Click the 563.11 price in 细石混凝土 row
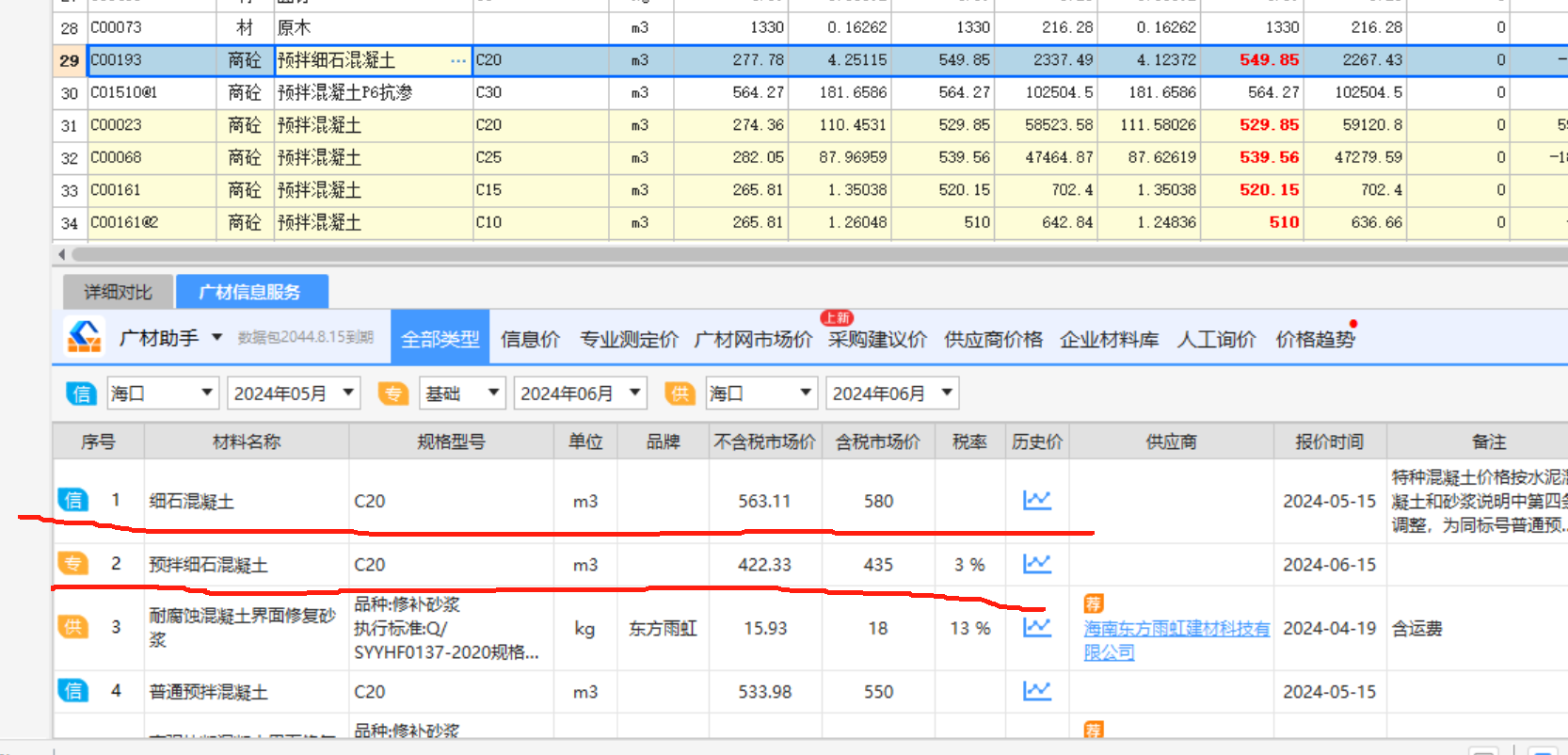This screenshot has height=755, width=1568. pos(764,501)
